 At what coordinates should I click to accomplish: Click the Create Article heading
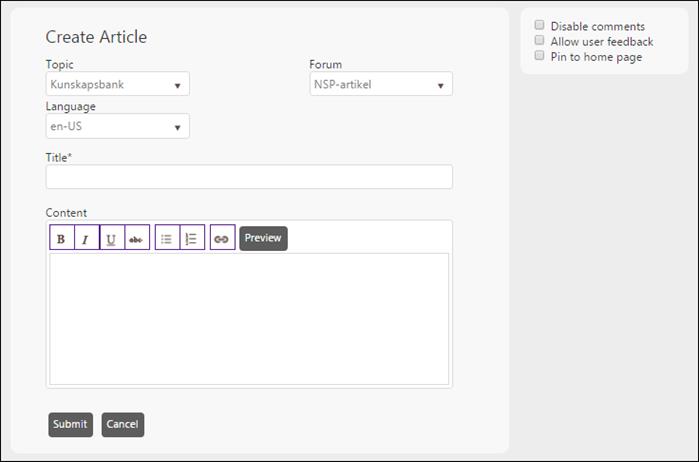[x=96, y=37]
